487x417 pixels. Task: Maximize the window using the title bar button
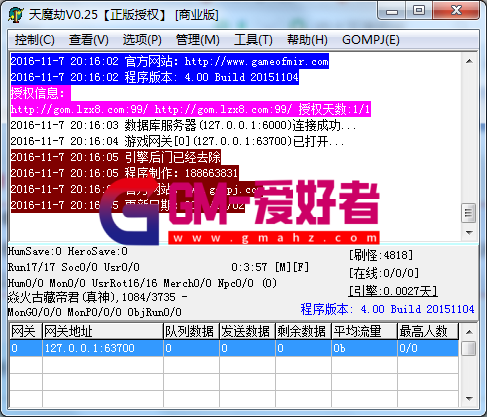[x=419, y=10]
